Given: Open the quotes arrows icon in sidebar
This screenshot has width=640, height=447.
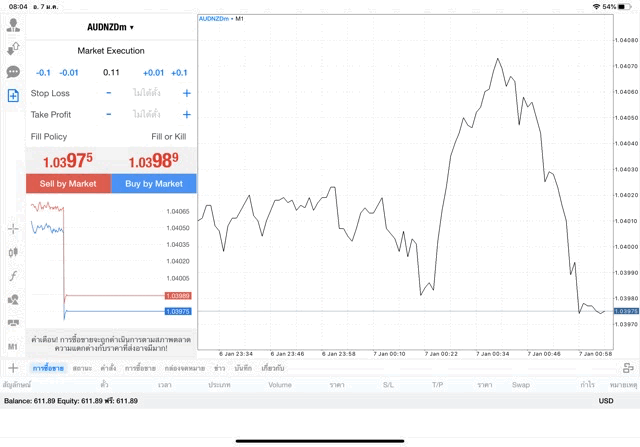Looking at the screenshot, I should click(x=13, y=48).
